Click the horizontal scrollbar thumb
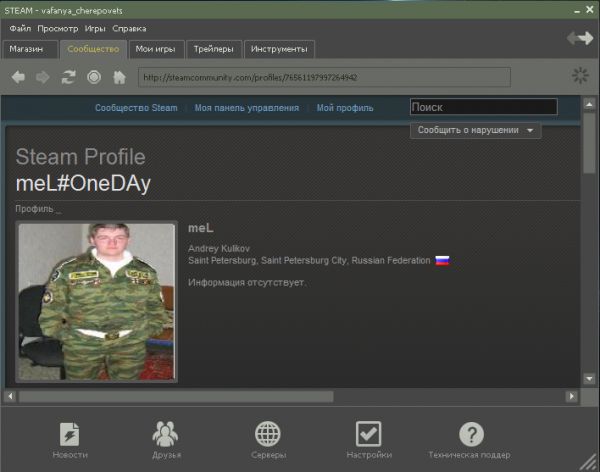Screen dimensions: 600x472 [x=176, y=396]
